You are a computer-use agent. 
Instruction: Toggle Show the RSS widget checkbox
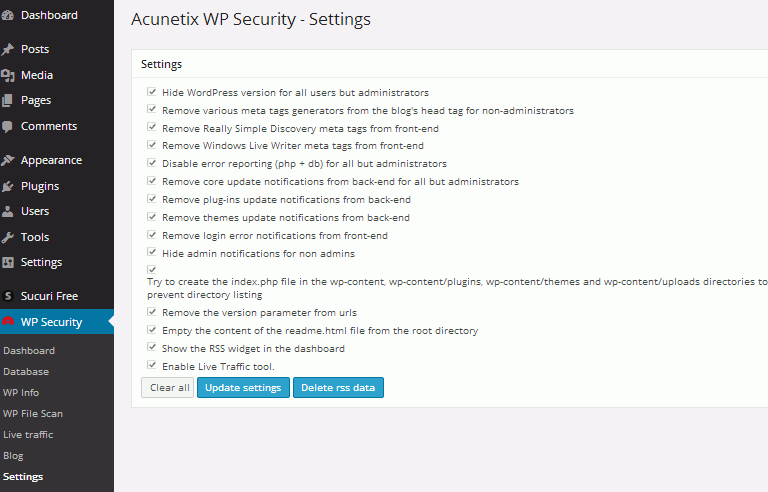coord(152,347)
